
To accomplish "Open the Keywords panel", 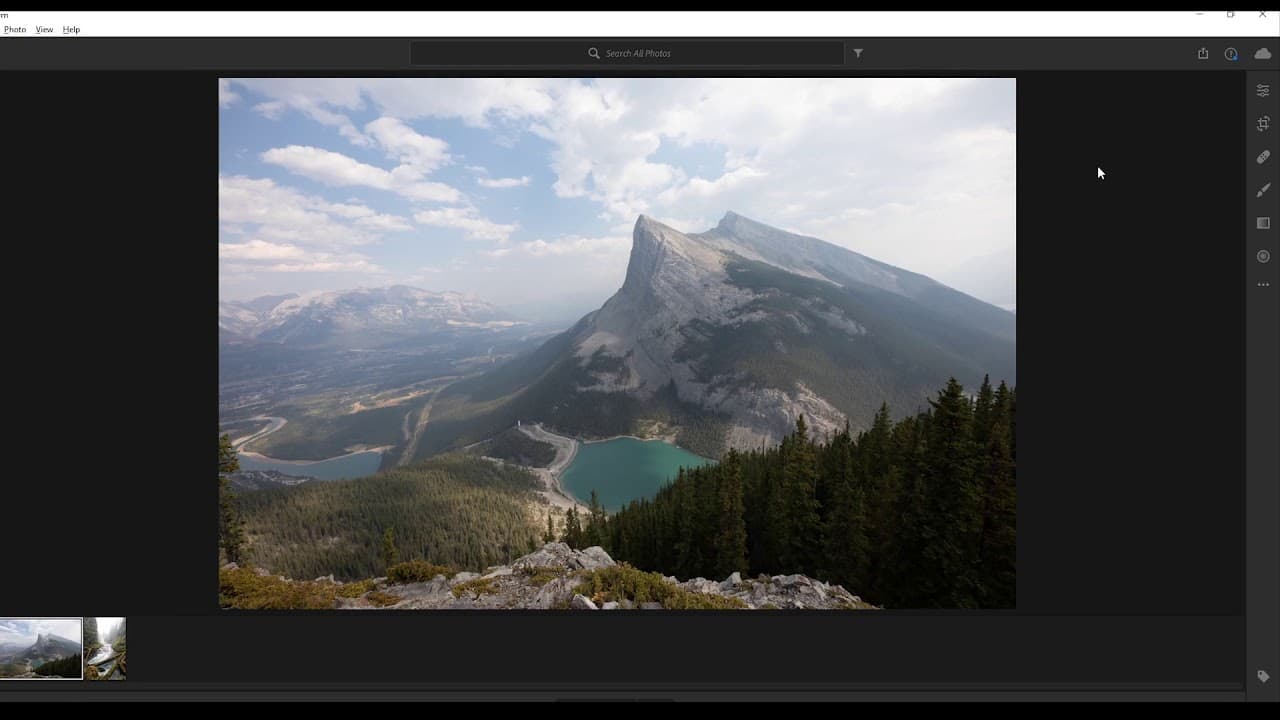I will [1263, 676].
